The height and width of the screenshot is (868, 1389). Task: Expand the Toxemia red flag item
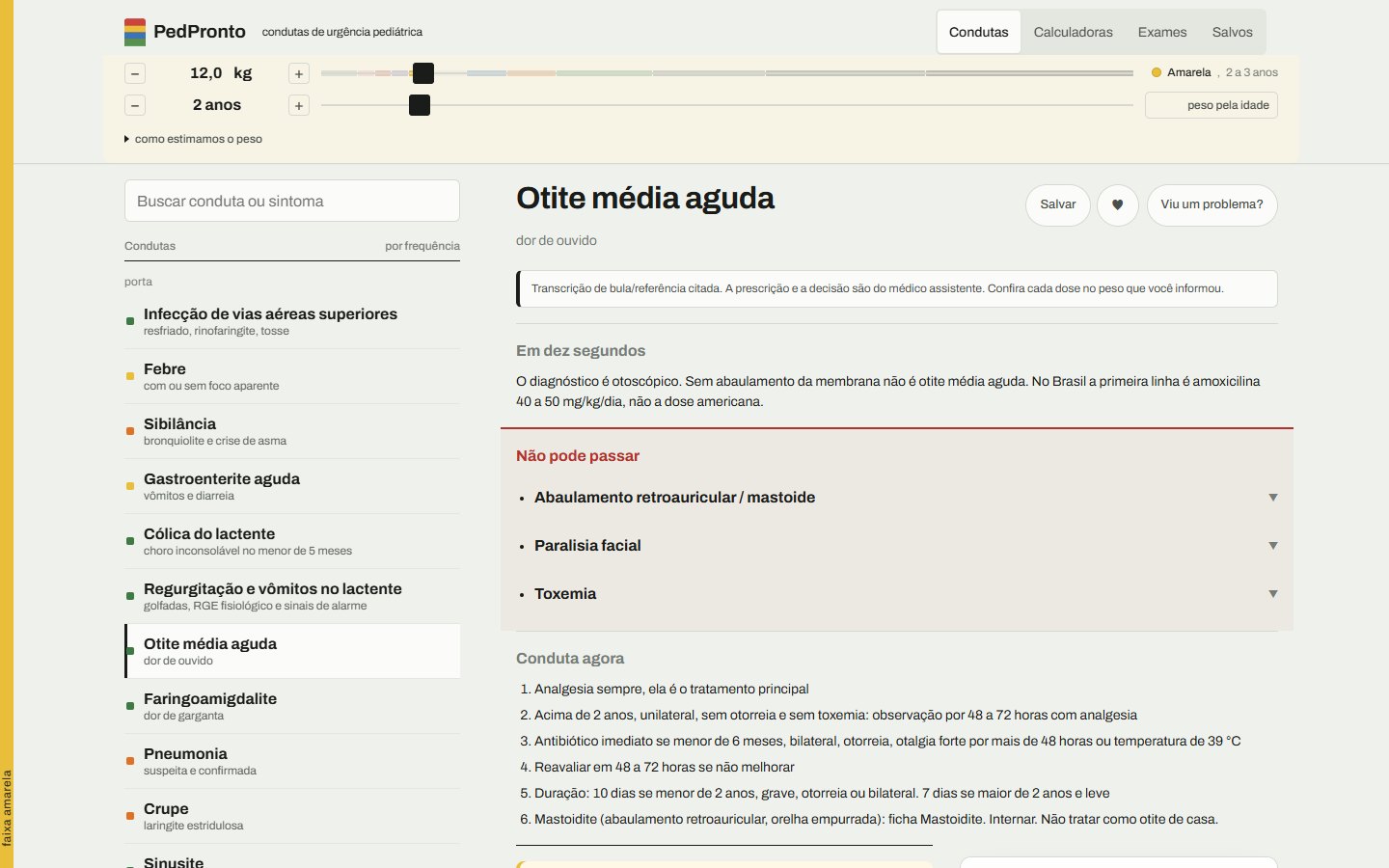pos(897,594)
